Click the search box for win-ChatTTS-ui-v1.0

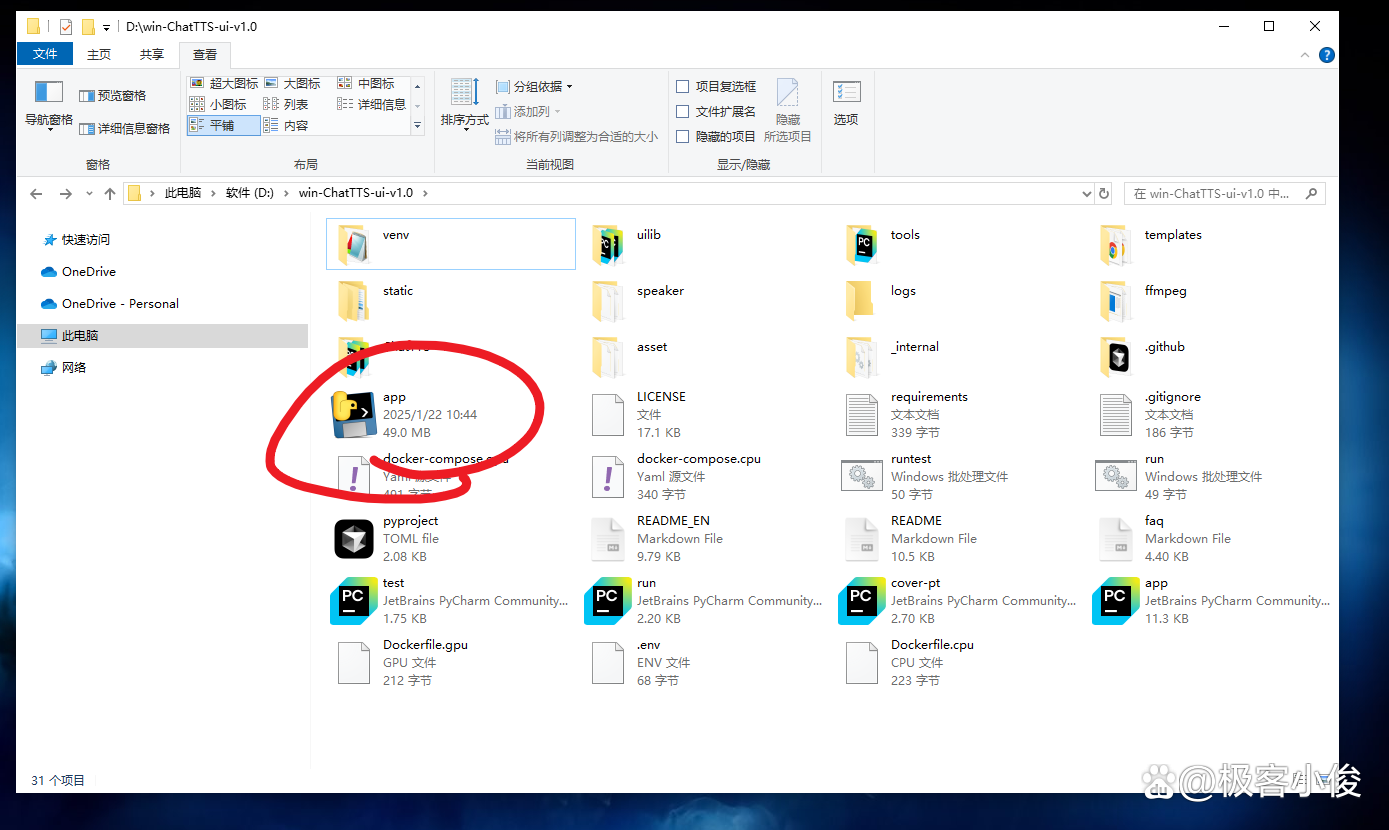pyautogui.click(x=1215, y=194)
